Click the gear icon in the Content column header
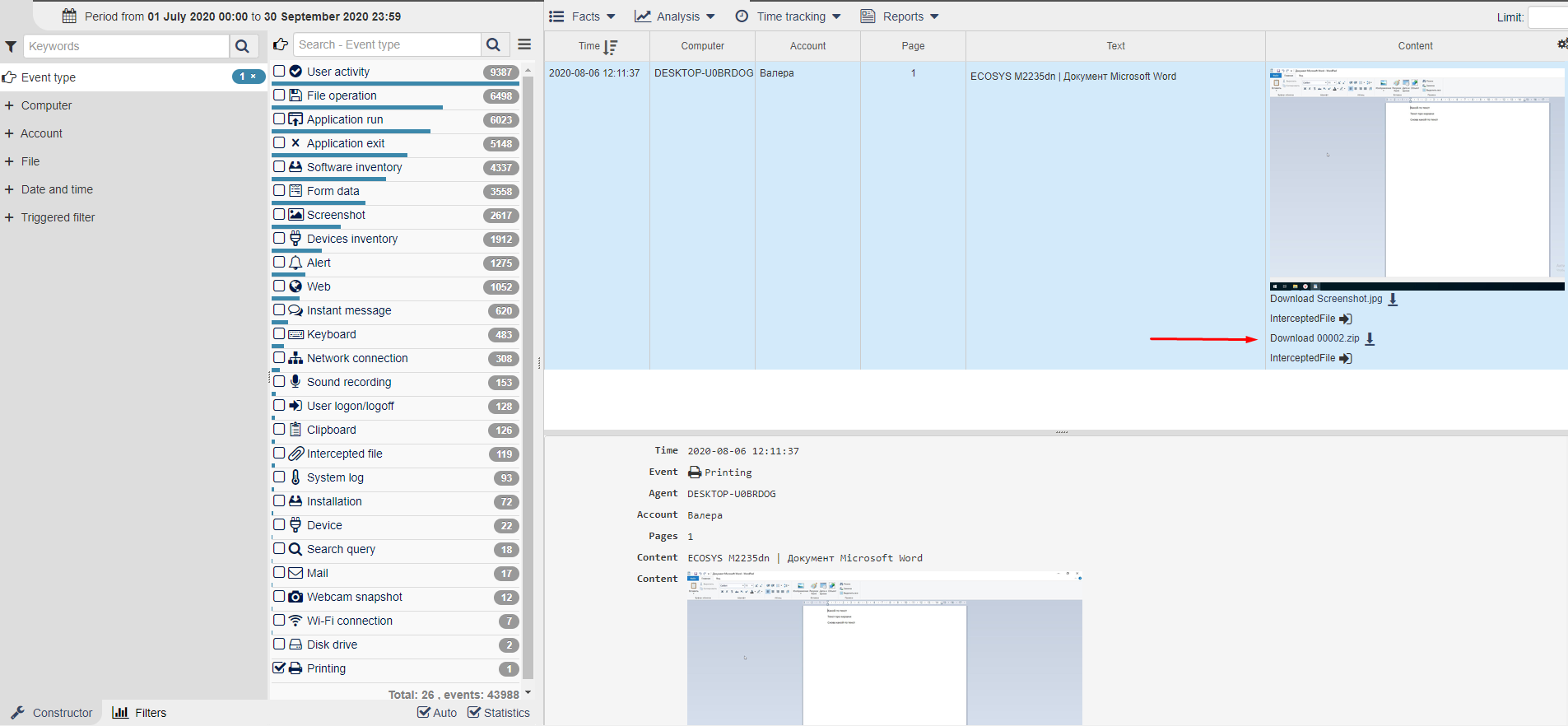This screenshot has height=726, width=1568. (x=1561, y=44)
